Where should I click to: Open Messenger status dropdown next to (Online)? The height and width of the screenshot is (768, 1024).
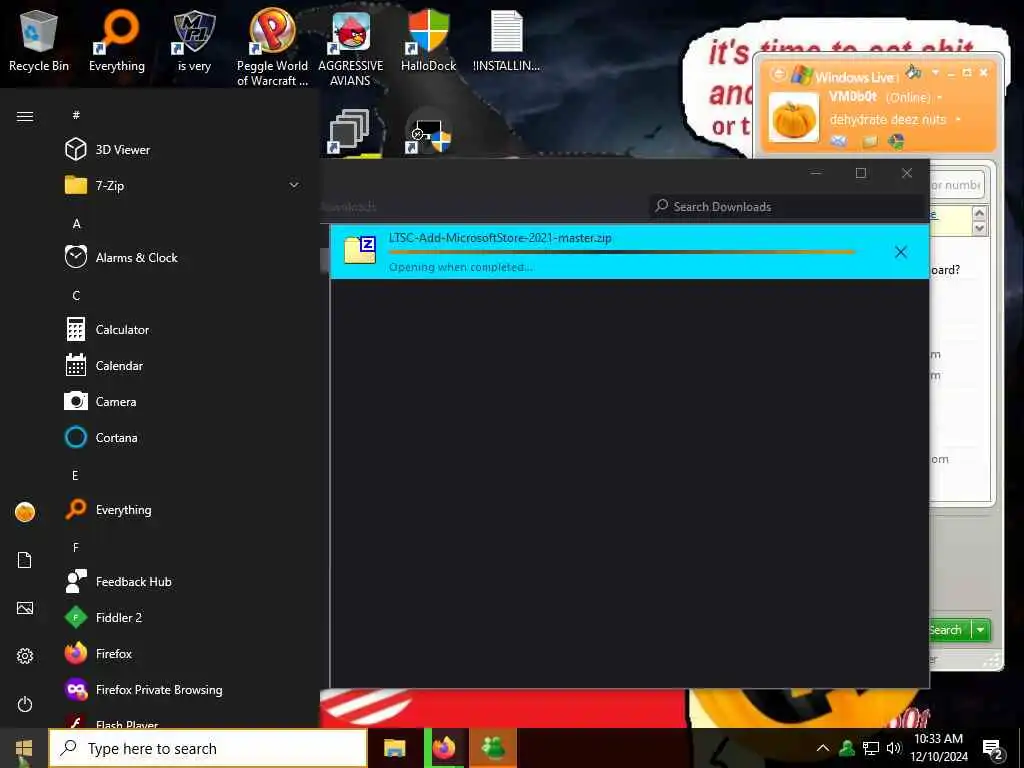tap(940, 98)
